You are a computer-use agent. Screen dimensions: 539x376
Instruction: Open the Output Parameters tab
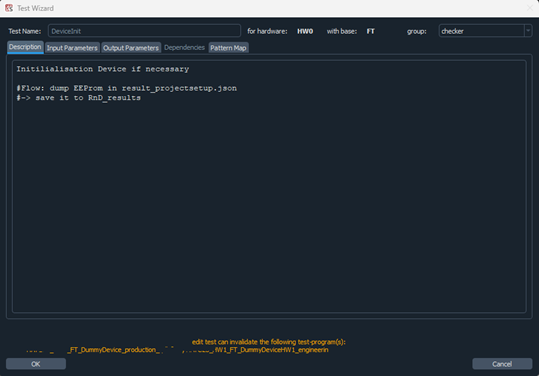point(131,48)
